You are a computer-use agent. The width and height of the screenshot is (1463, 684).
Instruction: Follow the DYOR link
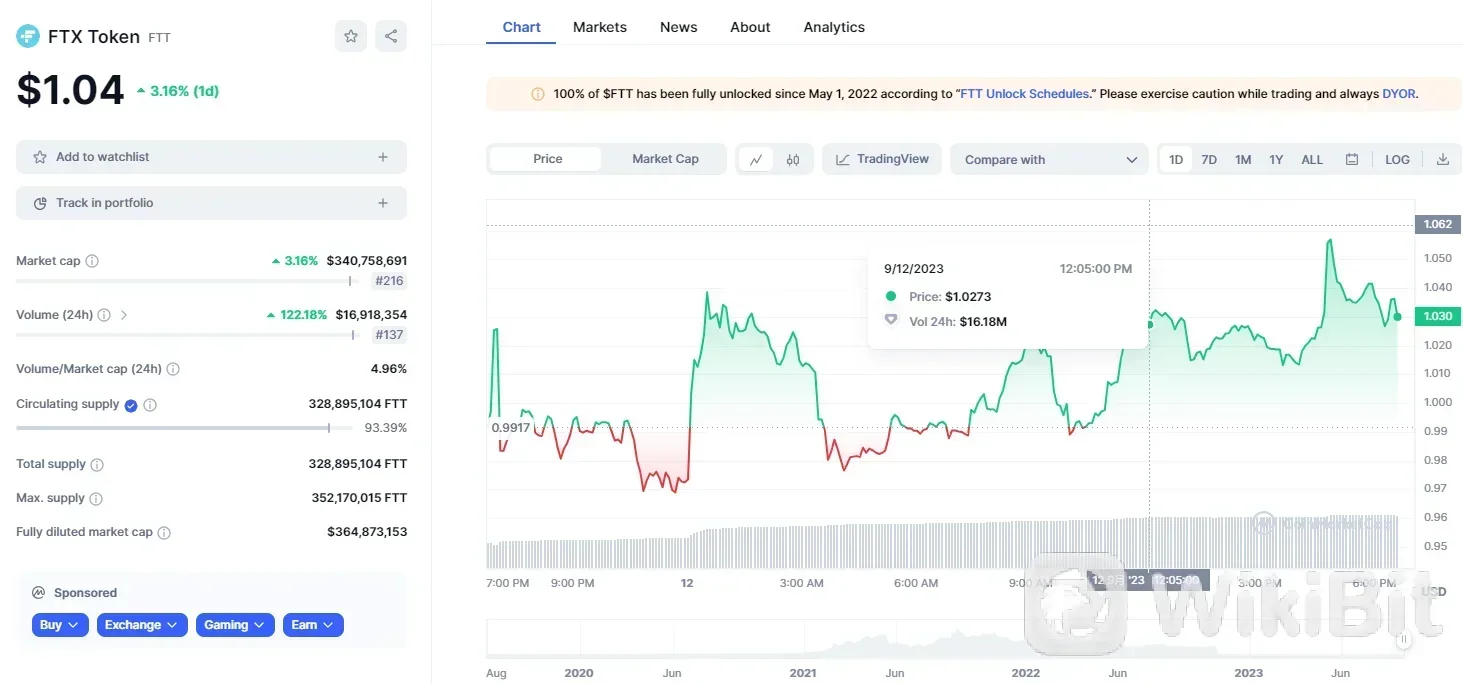coord(1399,94)
